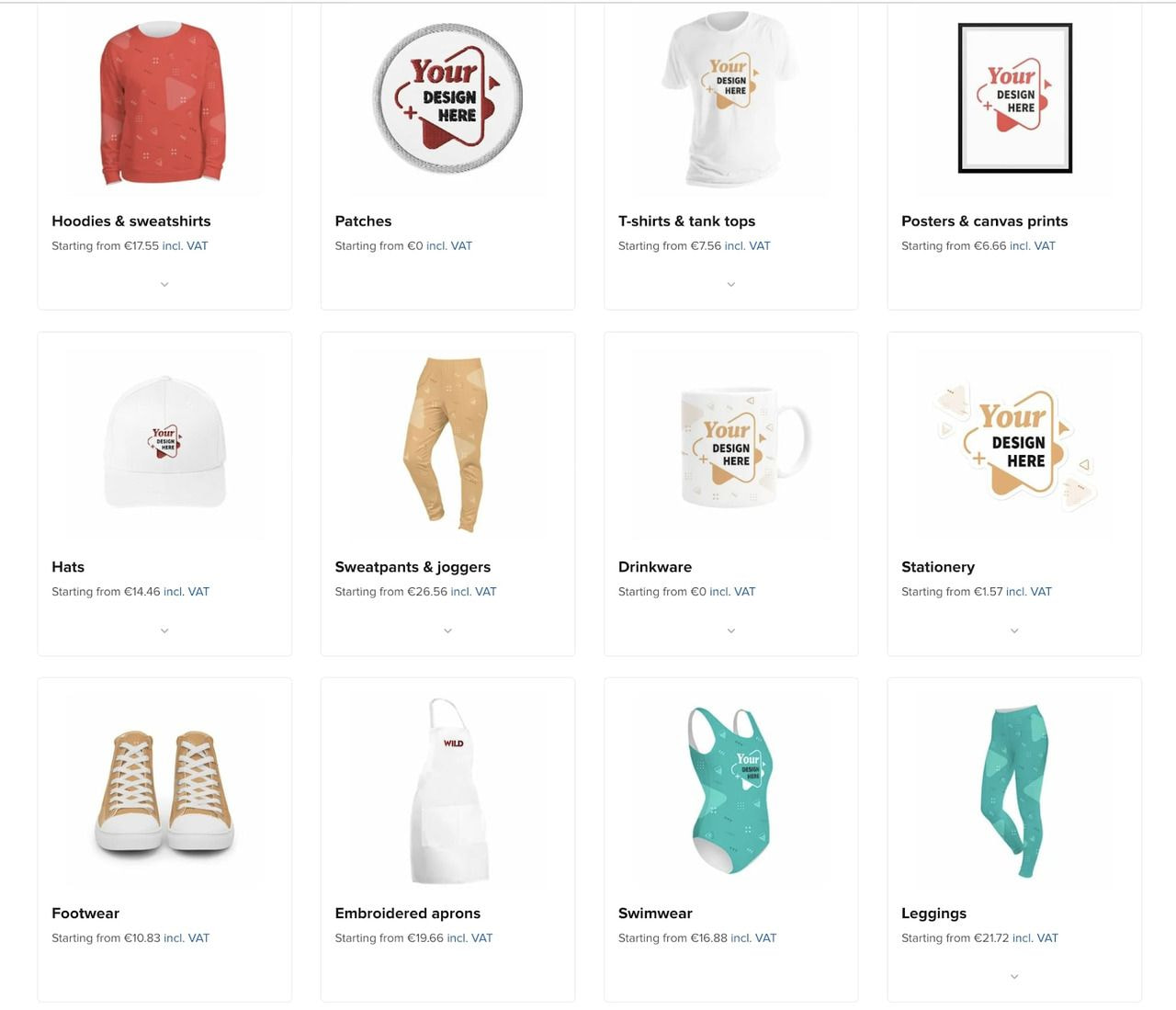Open the high-top sneakers product image
This screenshot has height=1010, width=1176.
[164, 793]
